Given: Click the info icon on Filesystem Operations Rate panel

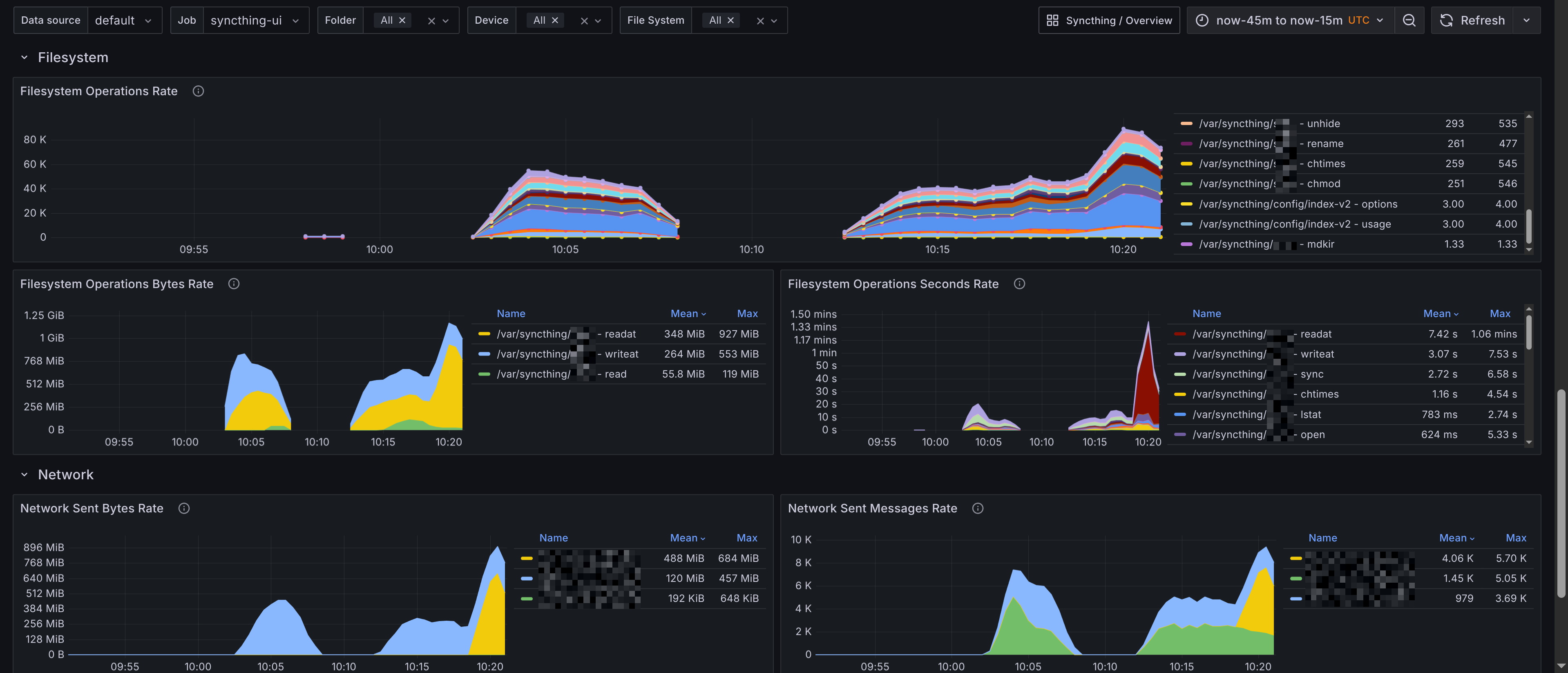Looking at the screenshot, I should point(198,91).
